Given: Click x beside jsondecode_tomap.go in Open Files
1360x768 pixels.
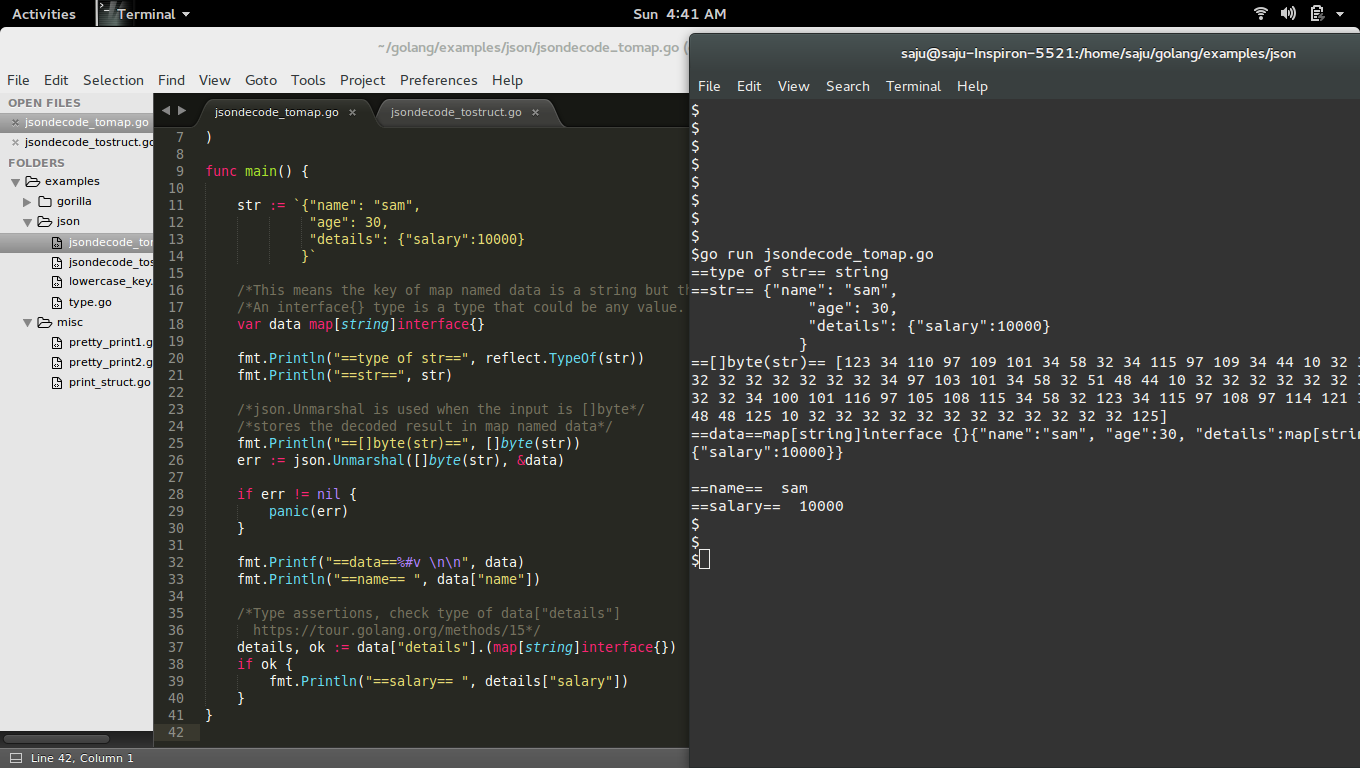Looking at the screenshot, I should coord(15,122).
